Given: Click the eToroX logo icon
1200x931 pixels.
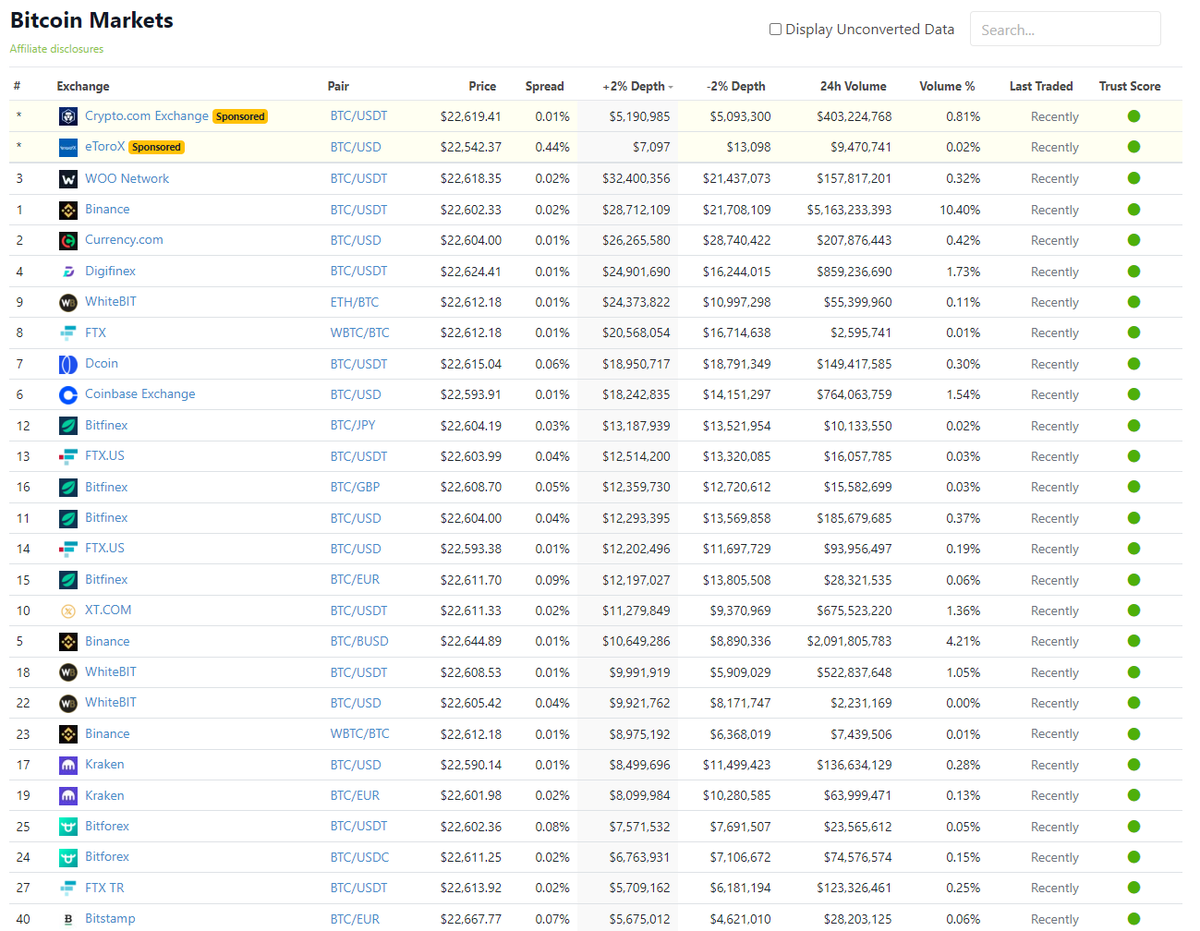Looking at the screenshot, I should [68, 148].
